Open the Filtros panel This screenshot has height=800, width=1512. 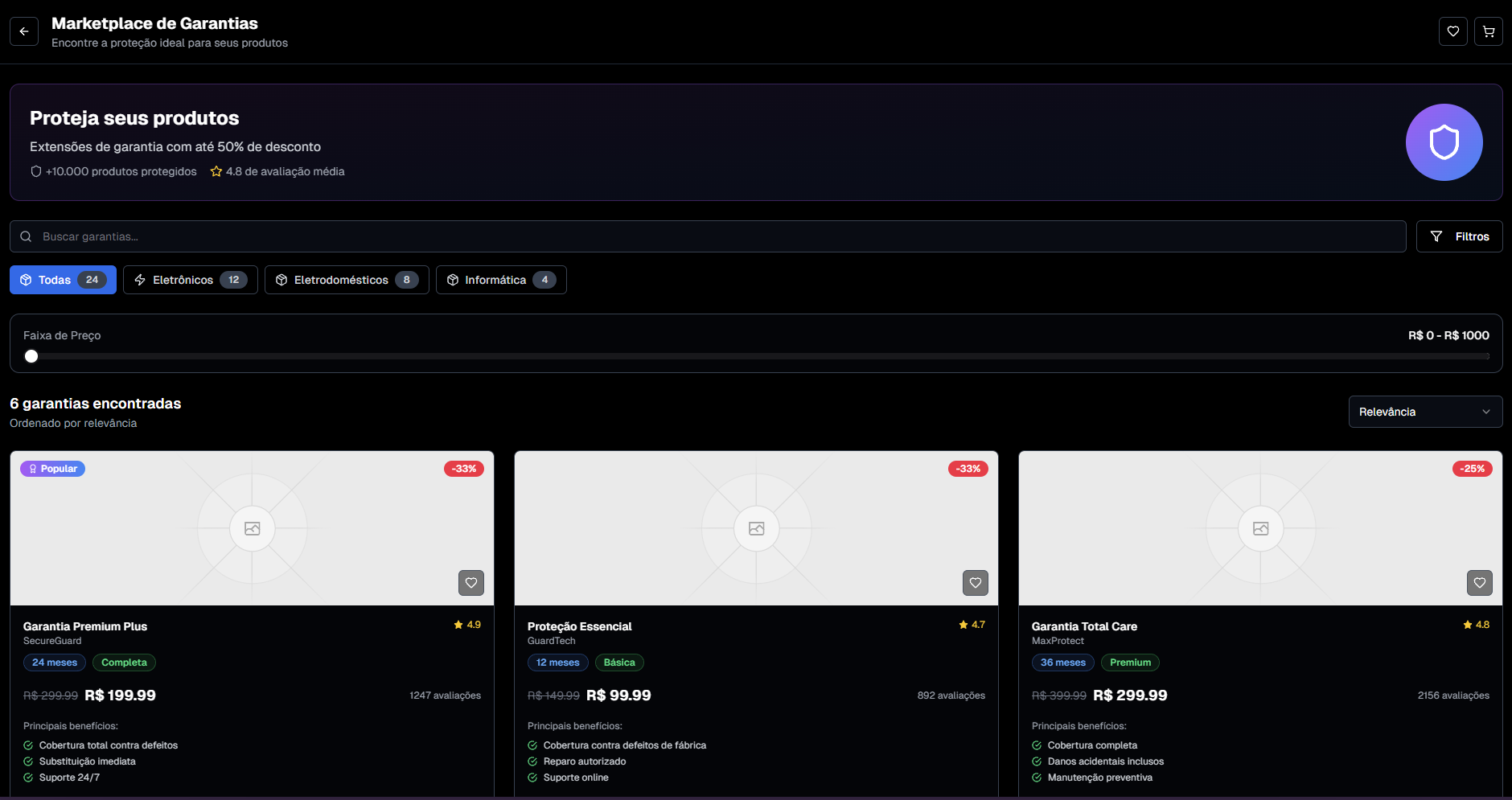(x=1459, y=236)
